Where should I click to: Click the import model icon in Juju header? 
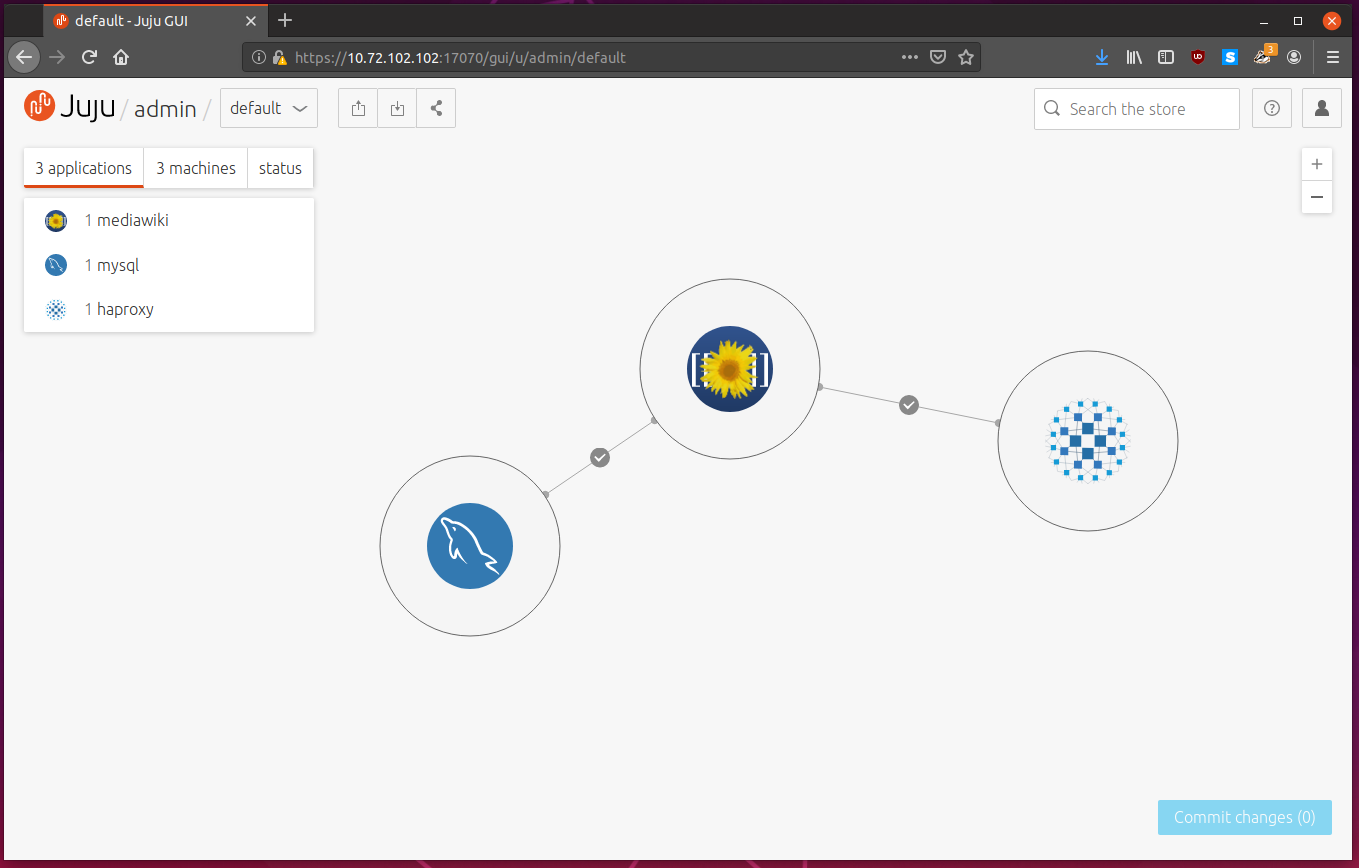[397, 109]
